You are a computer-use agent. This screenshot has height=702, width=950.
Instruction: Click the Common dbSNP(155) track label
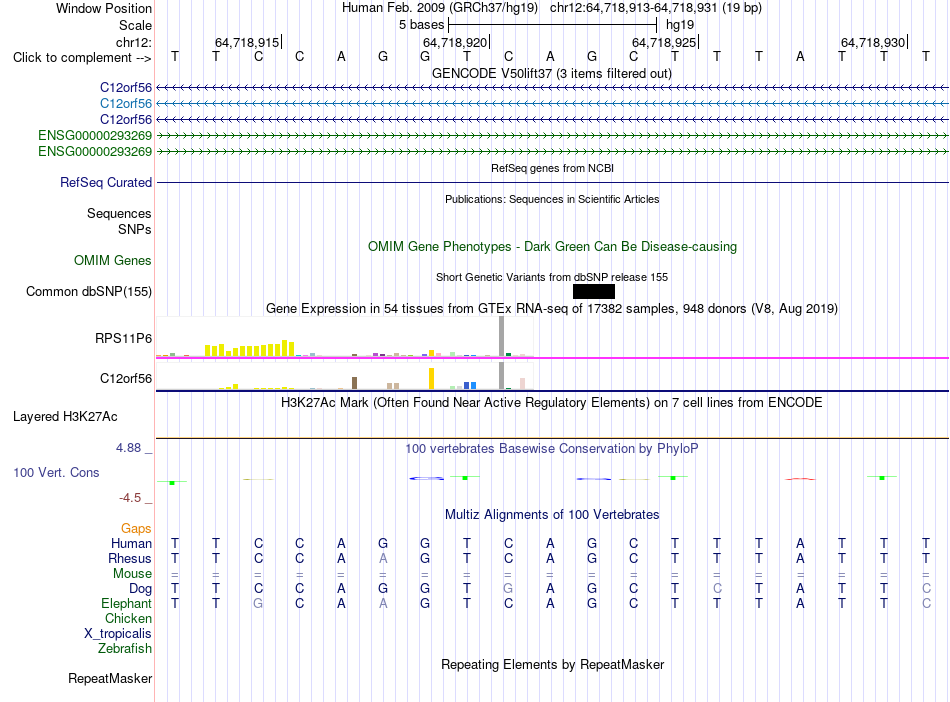(88, 291)
